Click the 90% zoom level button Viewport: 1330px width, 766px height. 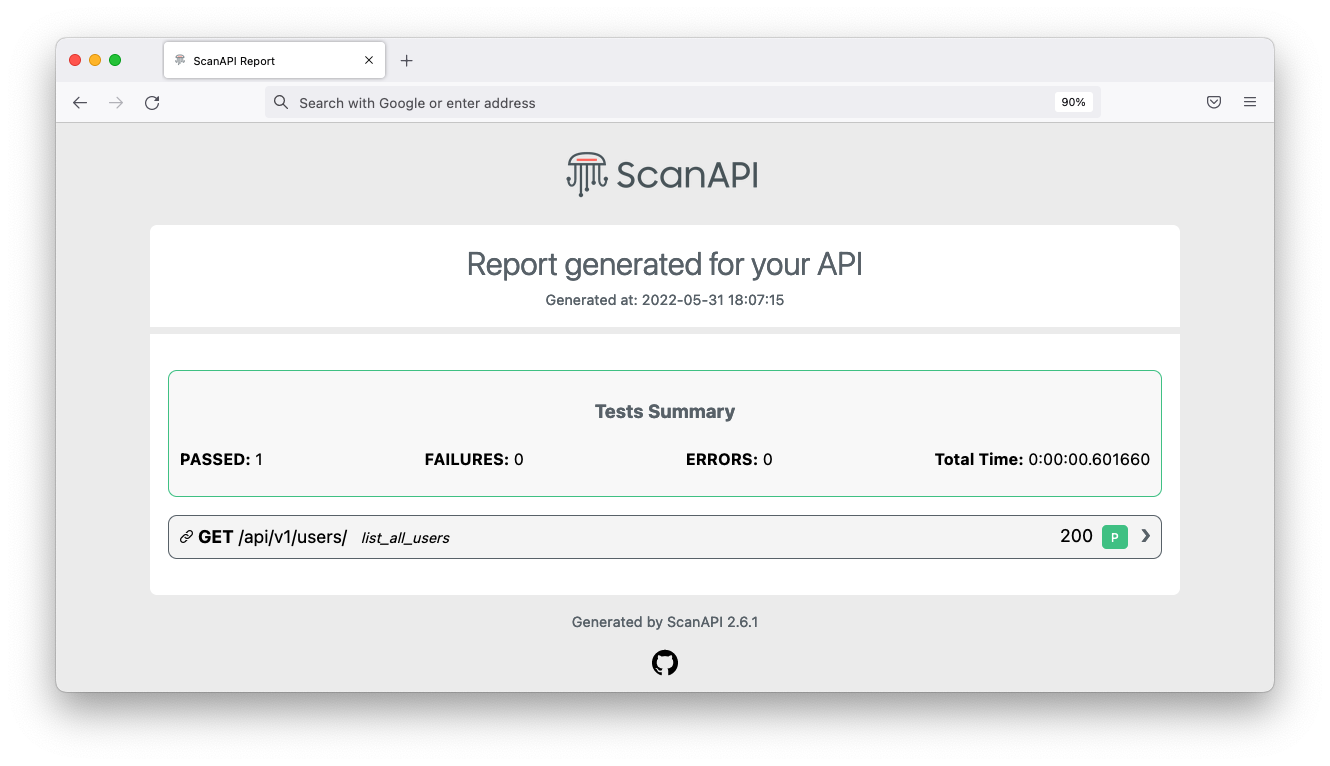pyautogui.click(x=1073, y=101)
